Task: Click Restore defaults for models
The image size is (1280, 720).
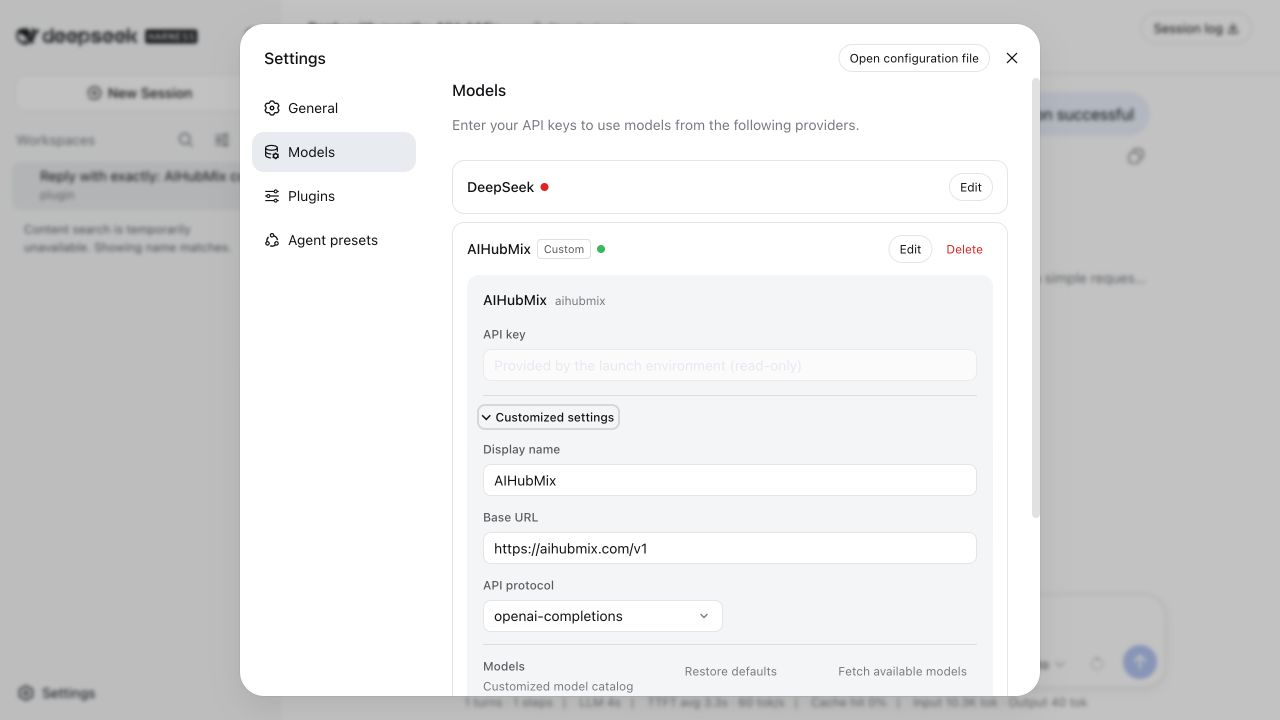Action: pos(731,671)
